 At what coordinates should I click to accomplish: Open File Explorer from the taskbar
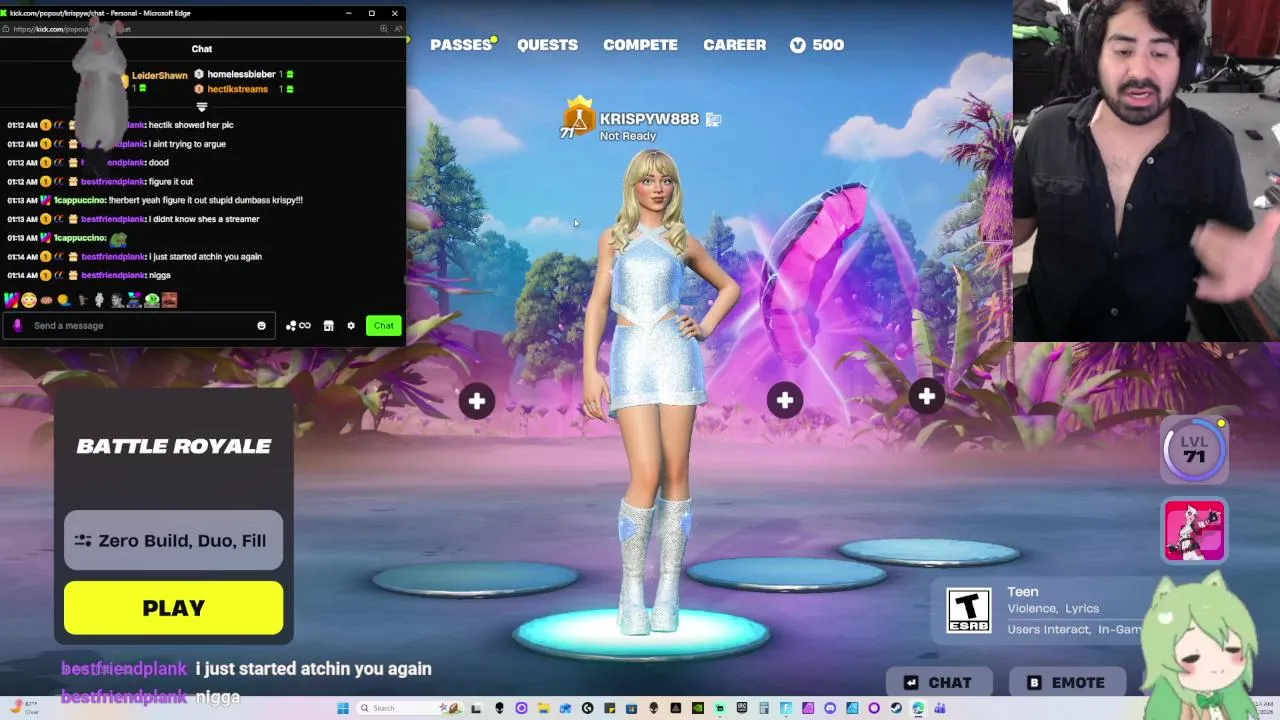click(x=543, y=708)
